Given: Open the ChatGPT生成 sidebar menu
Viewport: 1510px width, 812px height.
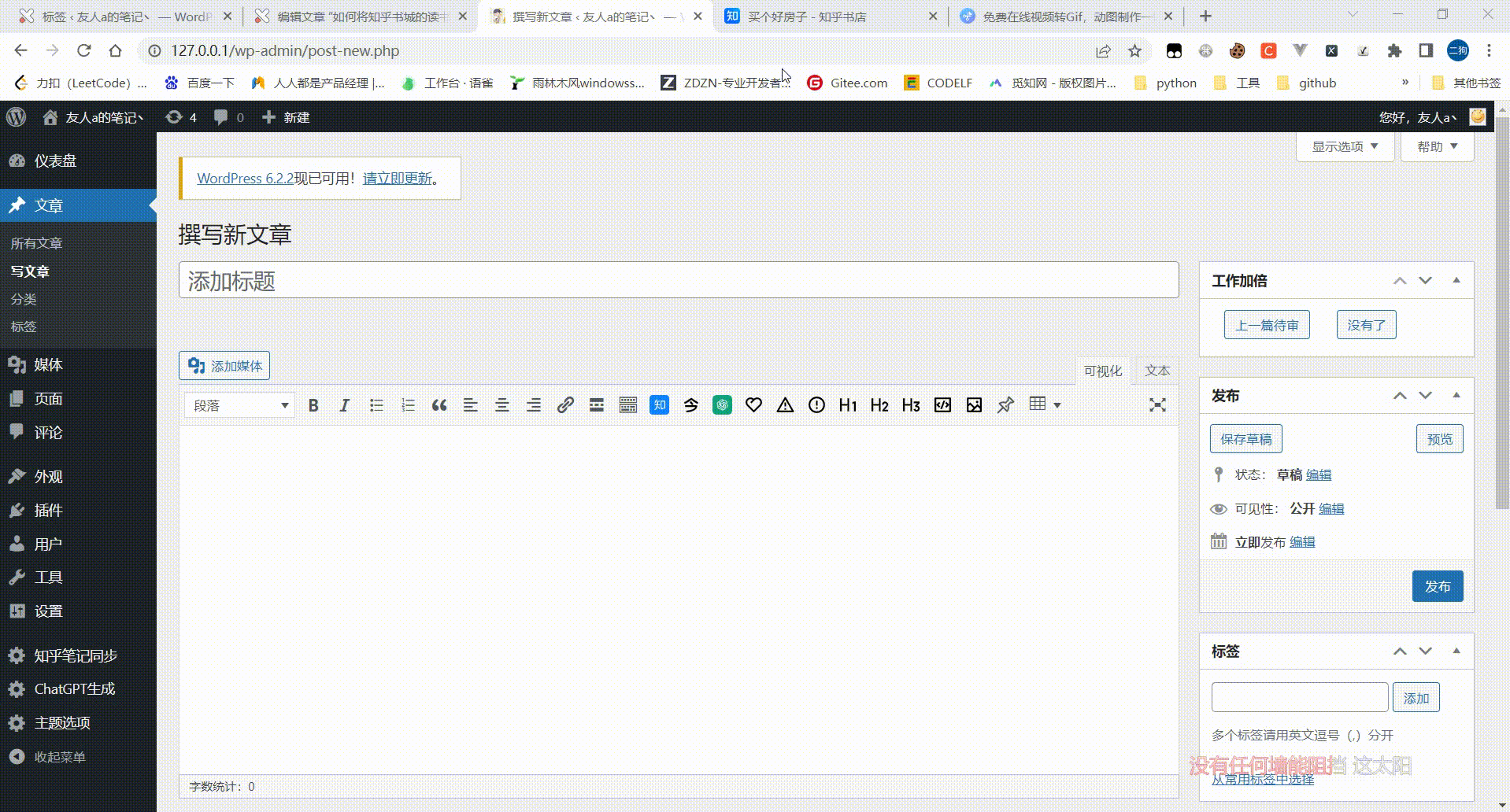Looking at the screenshot, I should [74, 688].
